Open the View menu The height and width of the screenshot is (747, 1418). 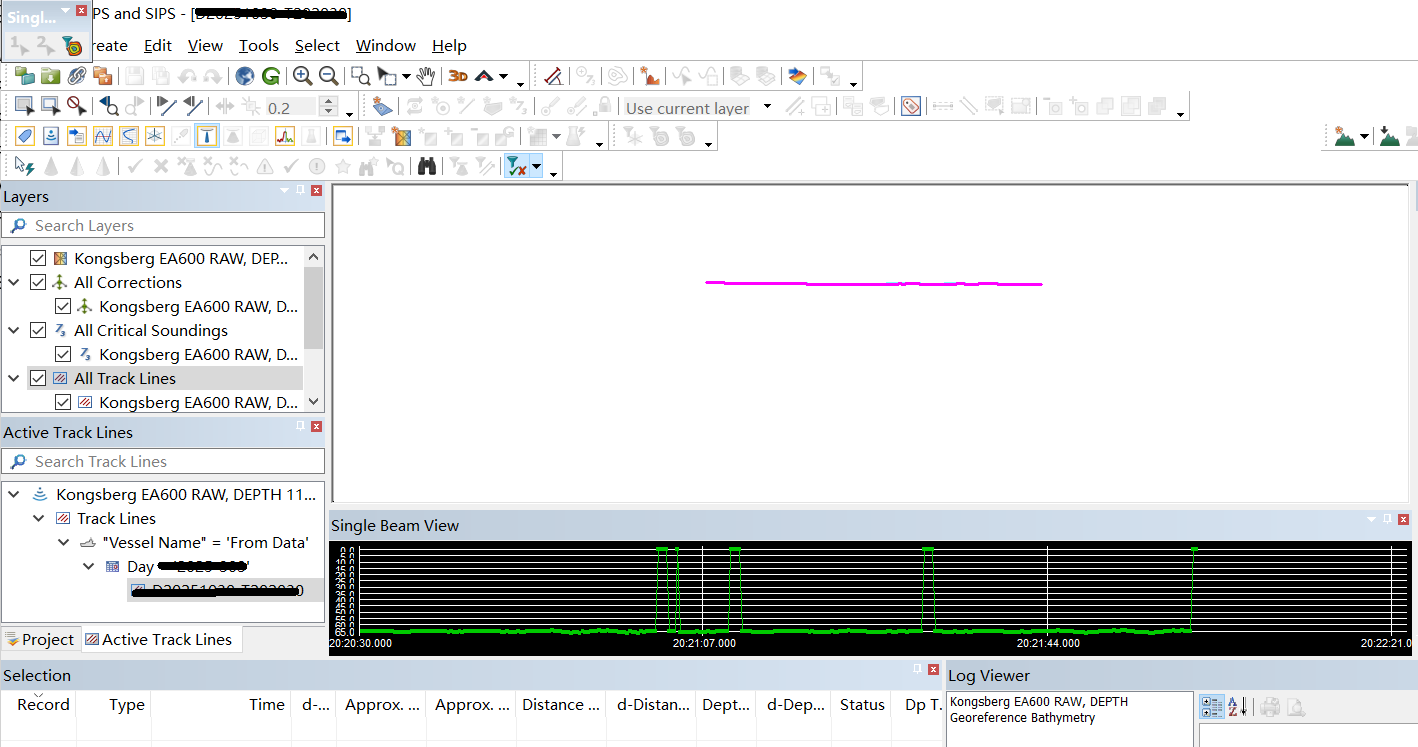[x=205, y=45]
